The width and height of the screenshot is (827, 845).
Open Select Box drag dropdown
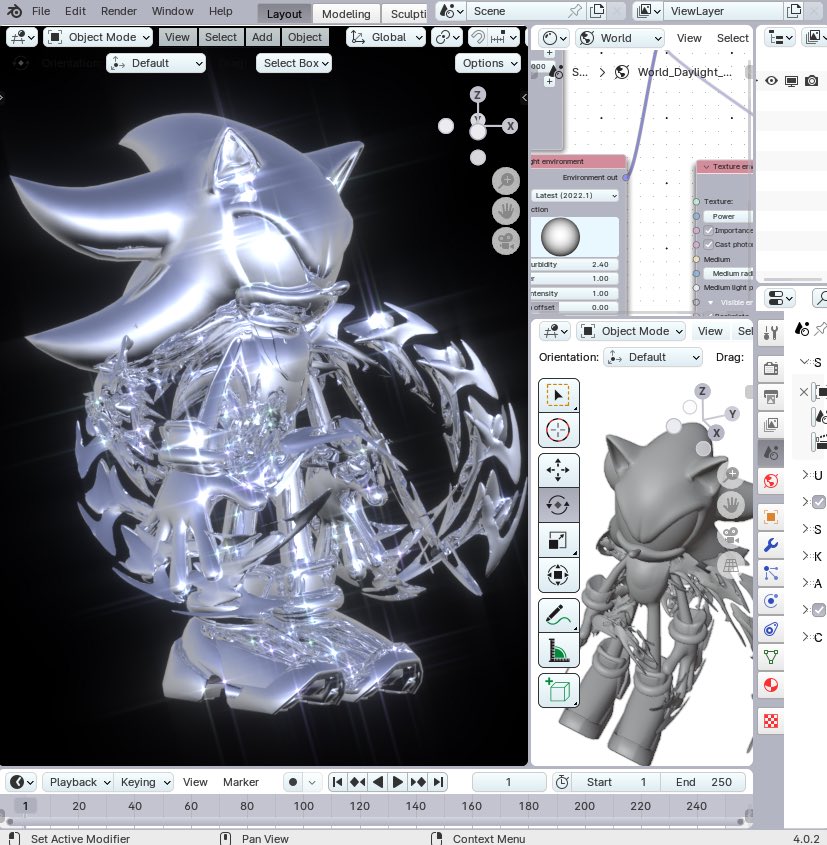click(x=294, y=63)
